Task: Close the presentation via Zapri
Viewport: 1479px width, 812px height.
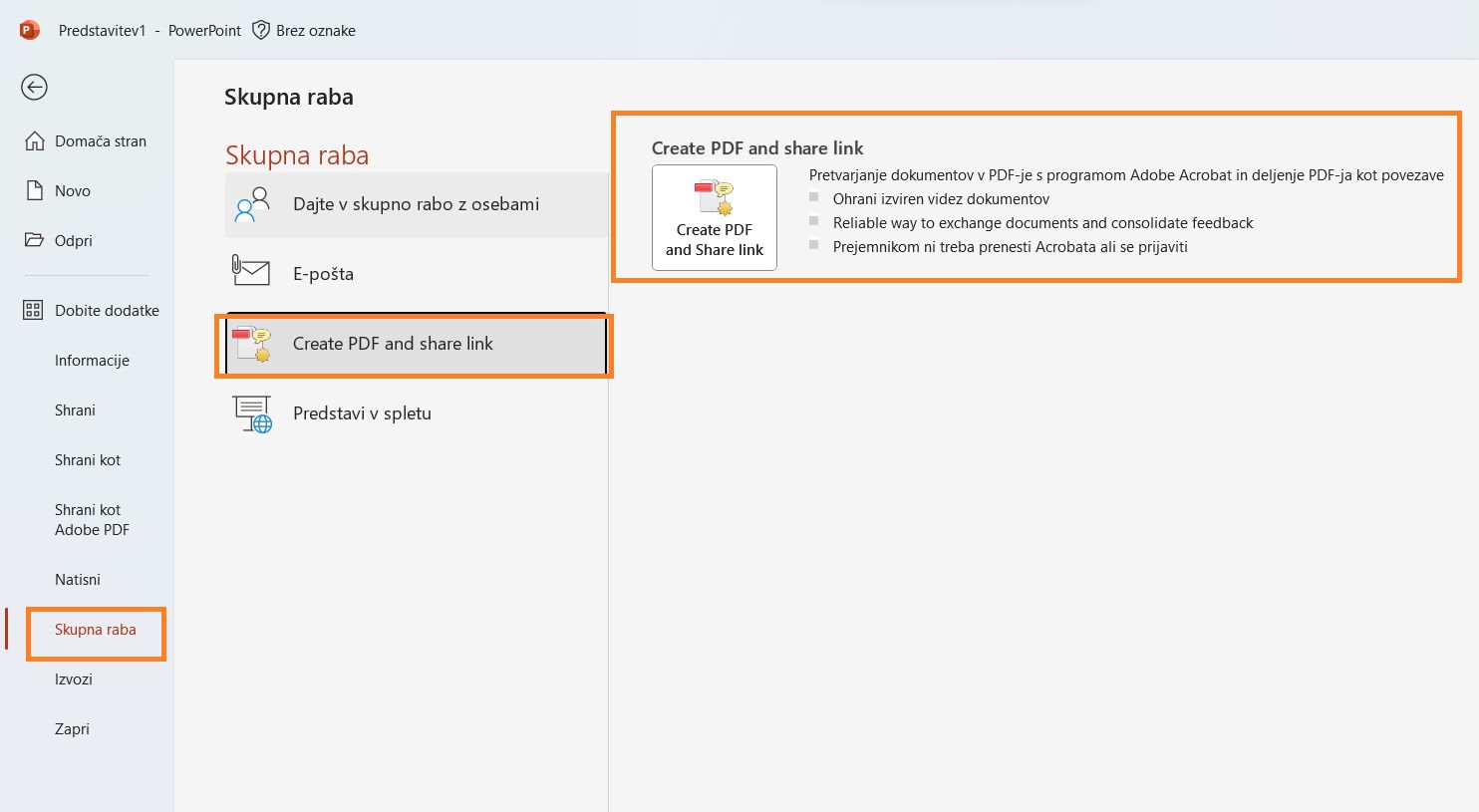Action: point(72,728)
